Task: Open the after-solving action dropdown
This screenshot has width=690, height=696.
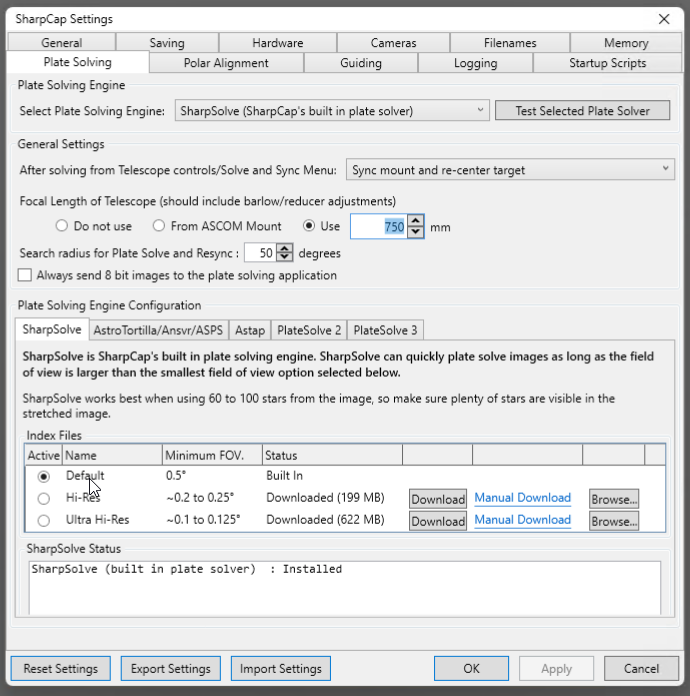Action: (510, 170)
